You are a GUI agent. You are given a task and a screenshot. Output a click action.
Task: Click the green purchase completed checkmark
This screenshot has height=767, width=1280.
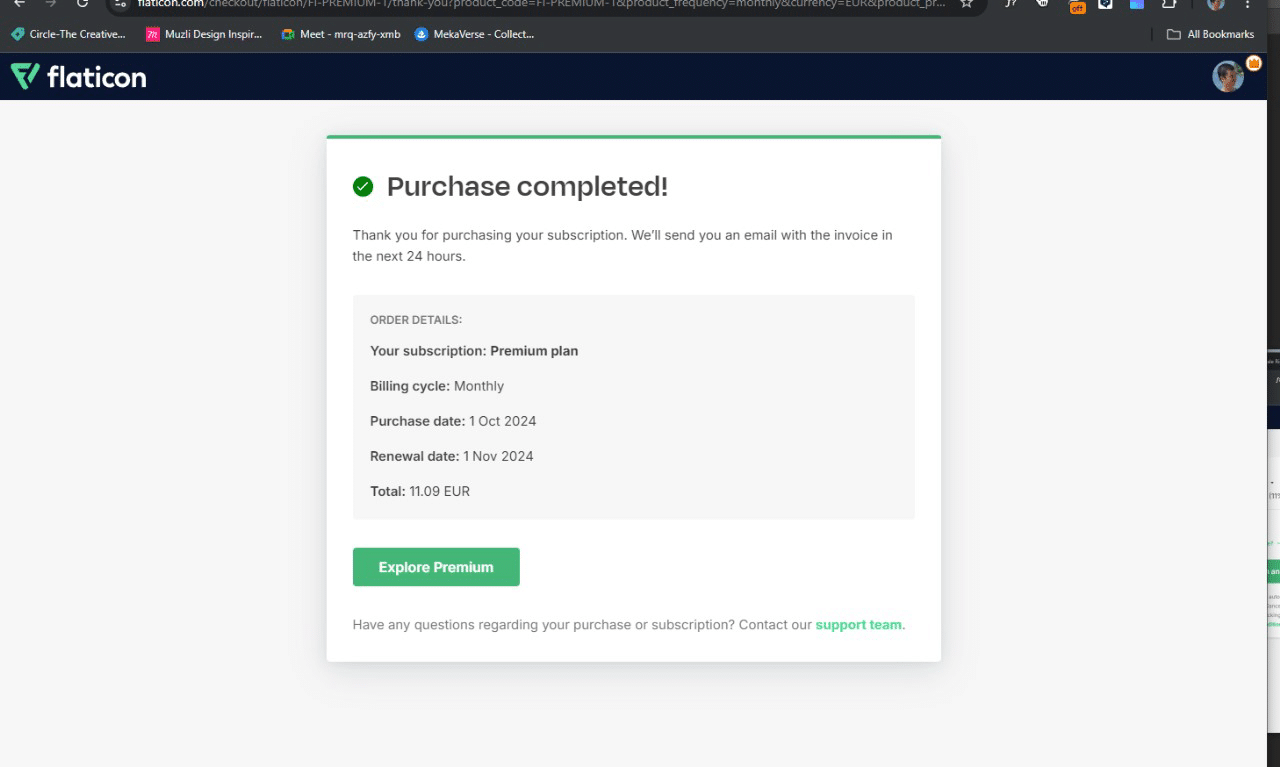[363, 186]
